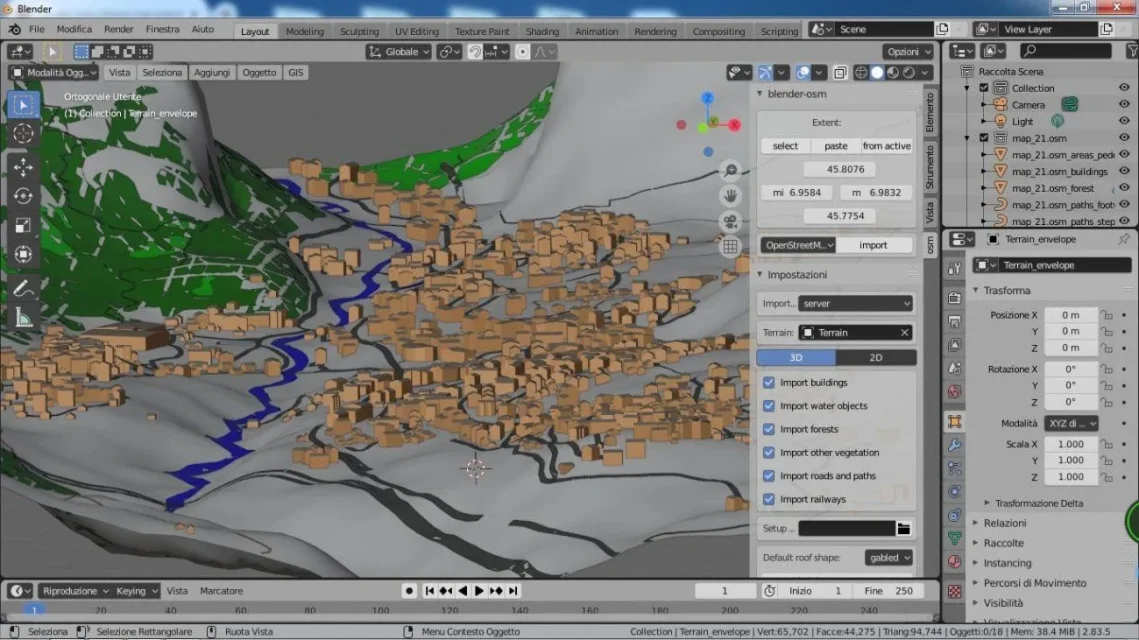The width and height of the screenshot is (1139, 640).
Task: Click the import button in blender-osm
Action: [873, 245]
